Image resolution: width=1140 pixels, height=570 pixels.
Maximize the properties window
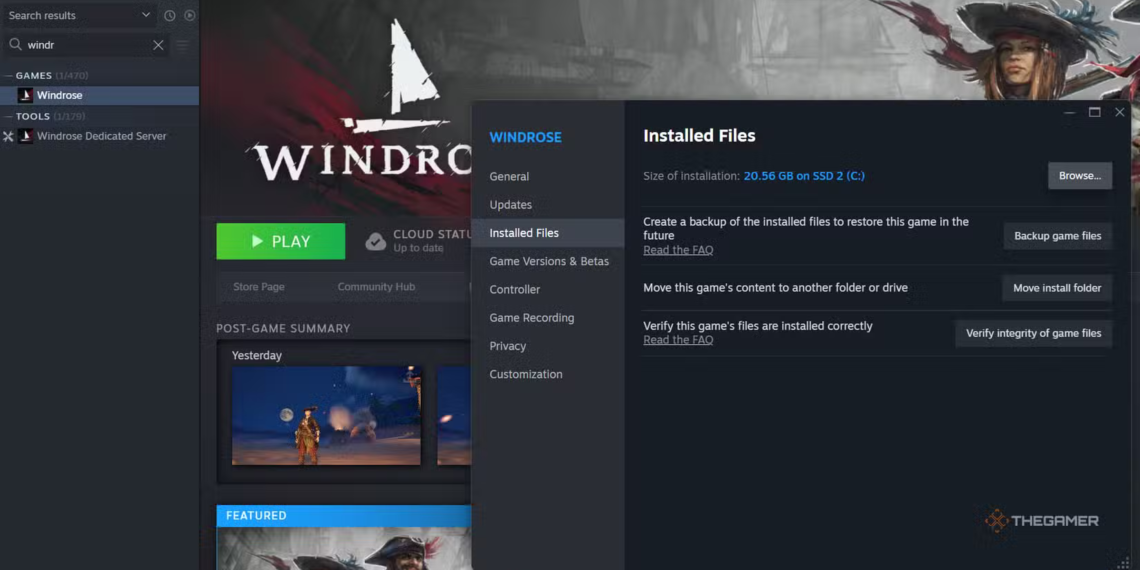coord(1094,112)
